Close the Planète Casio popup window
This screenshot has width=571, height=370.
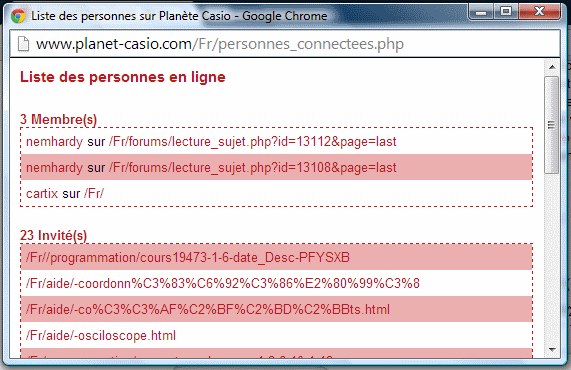(x=540, y=12)
